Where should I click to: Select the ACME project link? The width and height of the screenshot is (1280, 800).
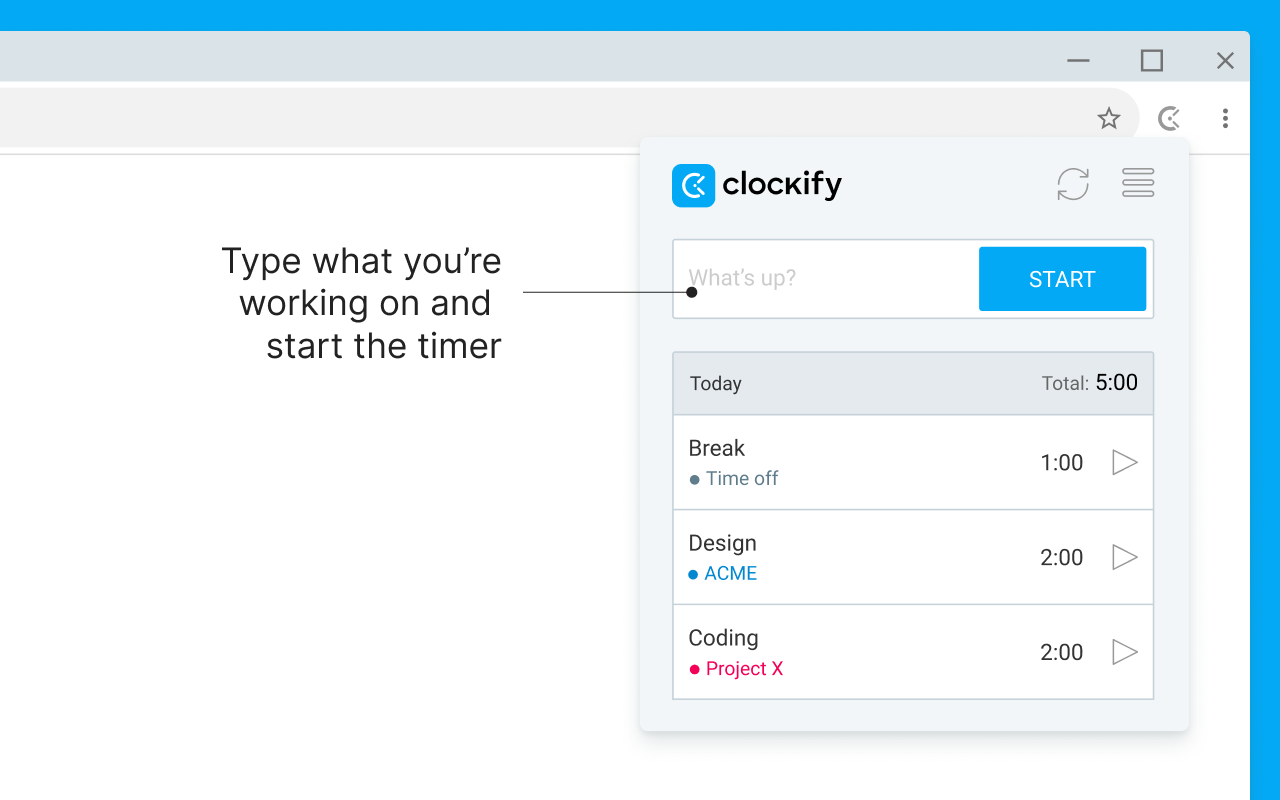pos(730,573)
